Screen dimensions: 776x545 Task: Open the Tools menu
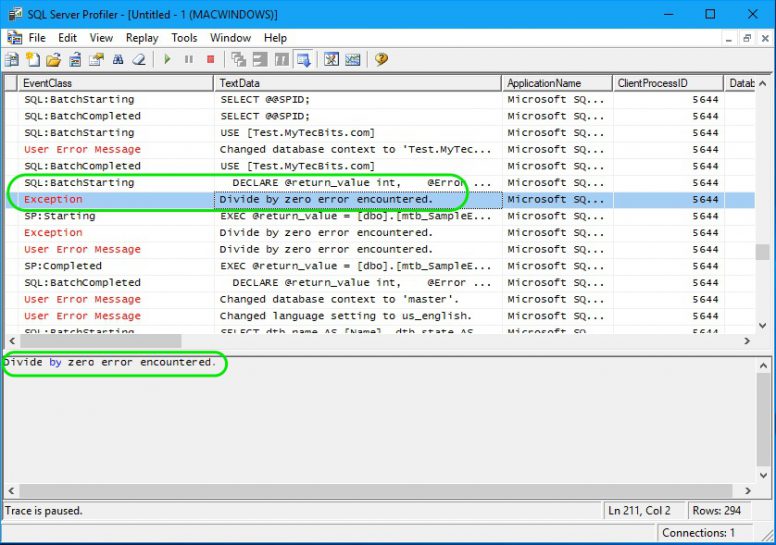pyautogui.click(x=184, y=38)
